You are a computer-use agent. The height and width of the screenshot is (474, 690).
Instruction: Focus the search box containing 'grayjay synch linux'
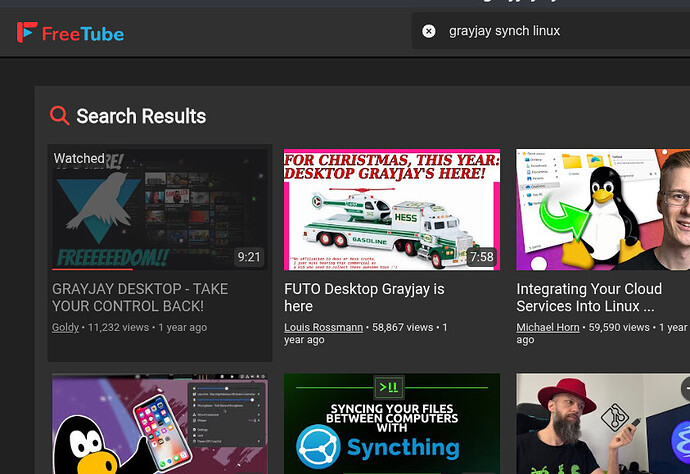(x=550, y=31)
